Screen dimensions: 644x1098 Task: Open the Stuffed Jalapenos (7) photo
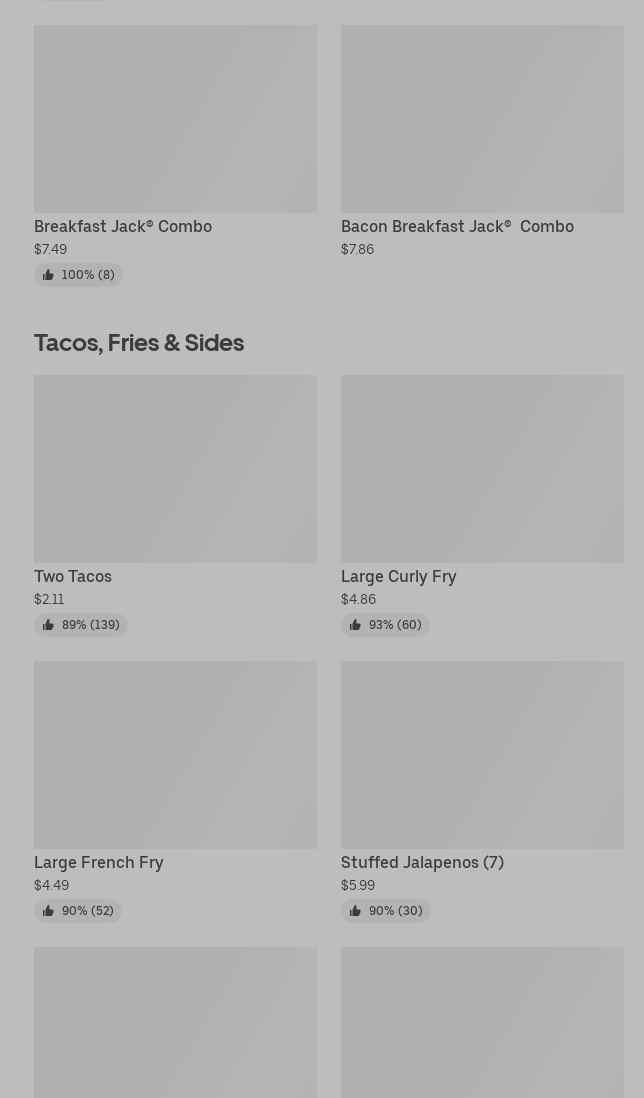(482, 754)
